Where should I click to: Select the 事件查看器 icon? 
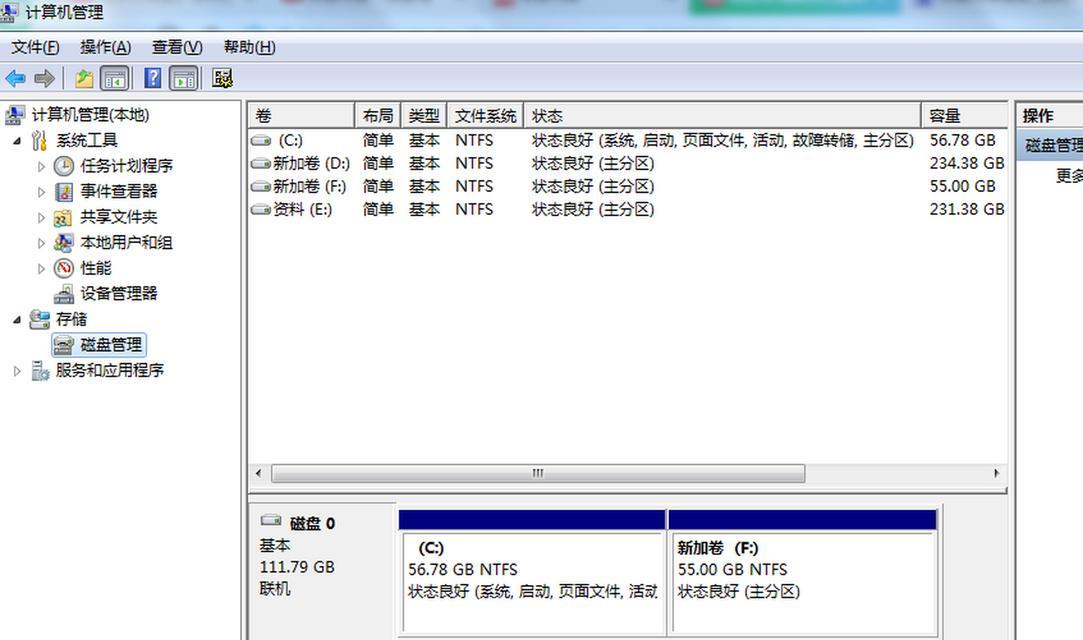coord(64,191)
